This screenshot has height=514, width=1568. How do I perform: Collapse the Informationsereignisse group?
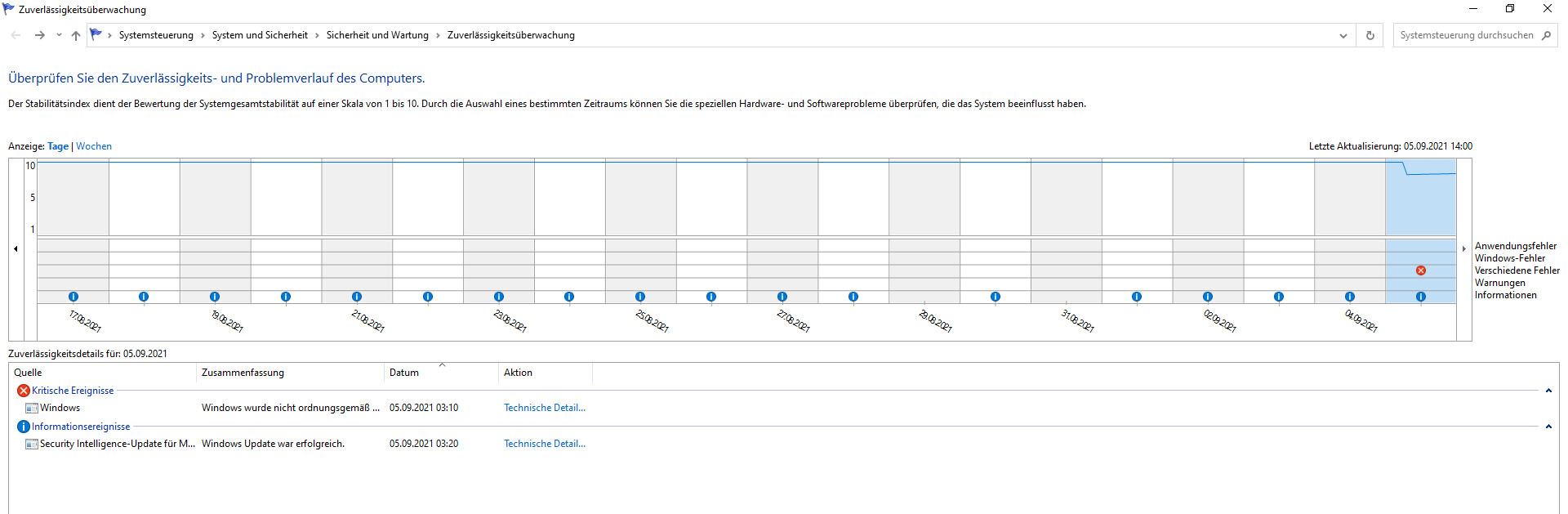click(x=1548, y=427)
